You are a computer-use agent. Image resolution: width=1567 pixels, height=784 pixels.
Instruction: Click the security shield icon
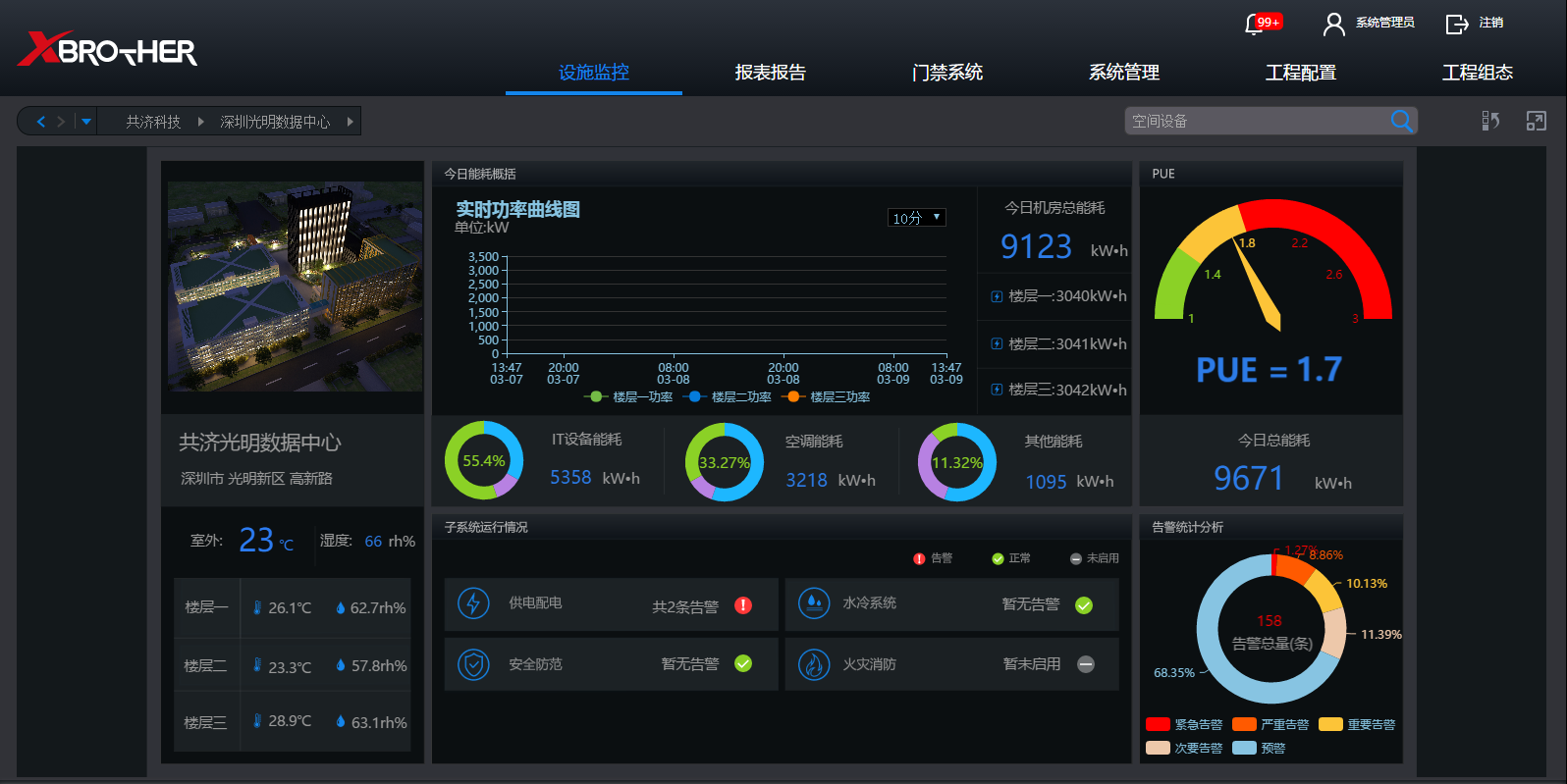[x=473, y=664]
